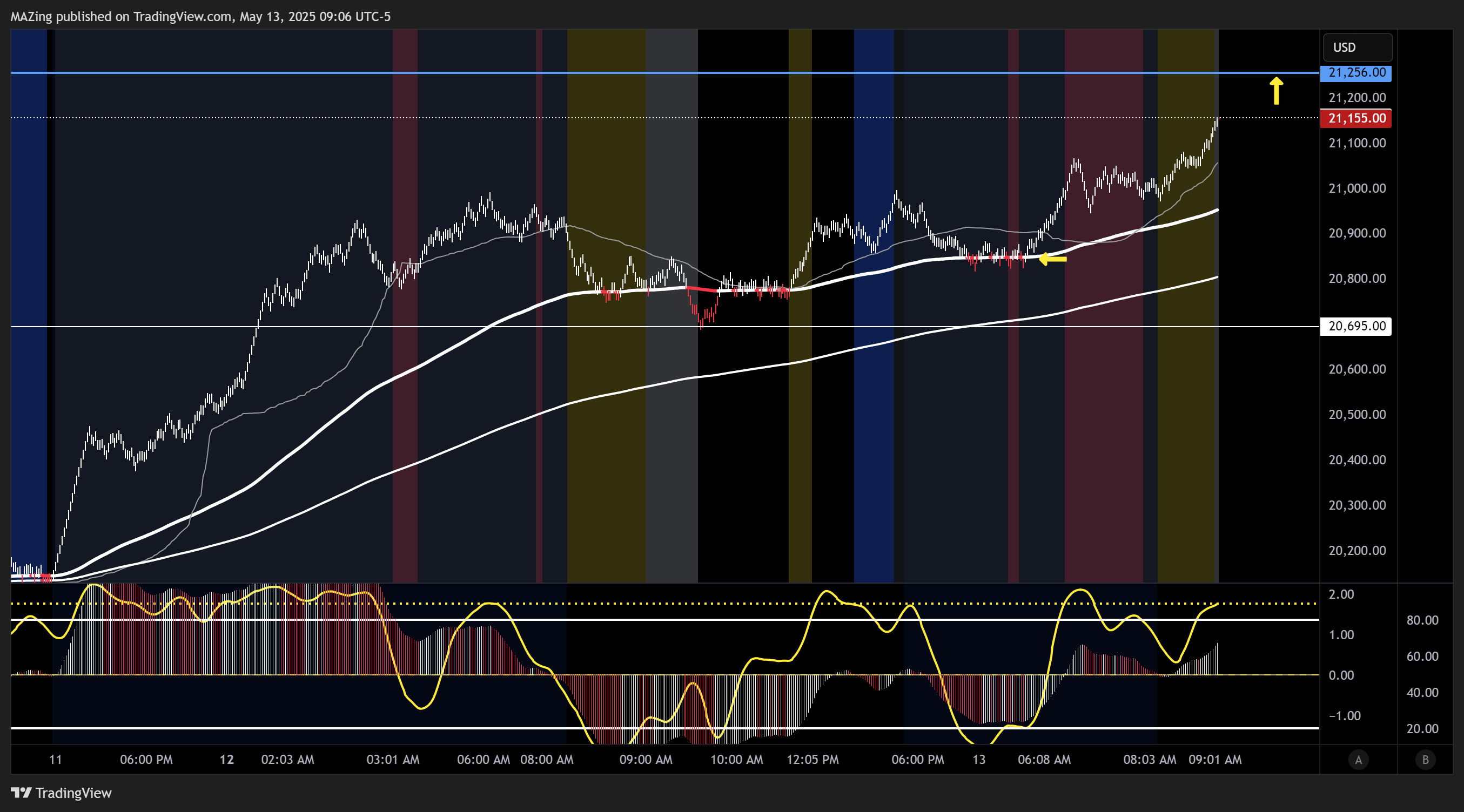Click the 03:01 AM time axis label
The width and height of the screenshot is (1464, 812).
393,760
